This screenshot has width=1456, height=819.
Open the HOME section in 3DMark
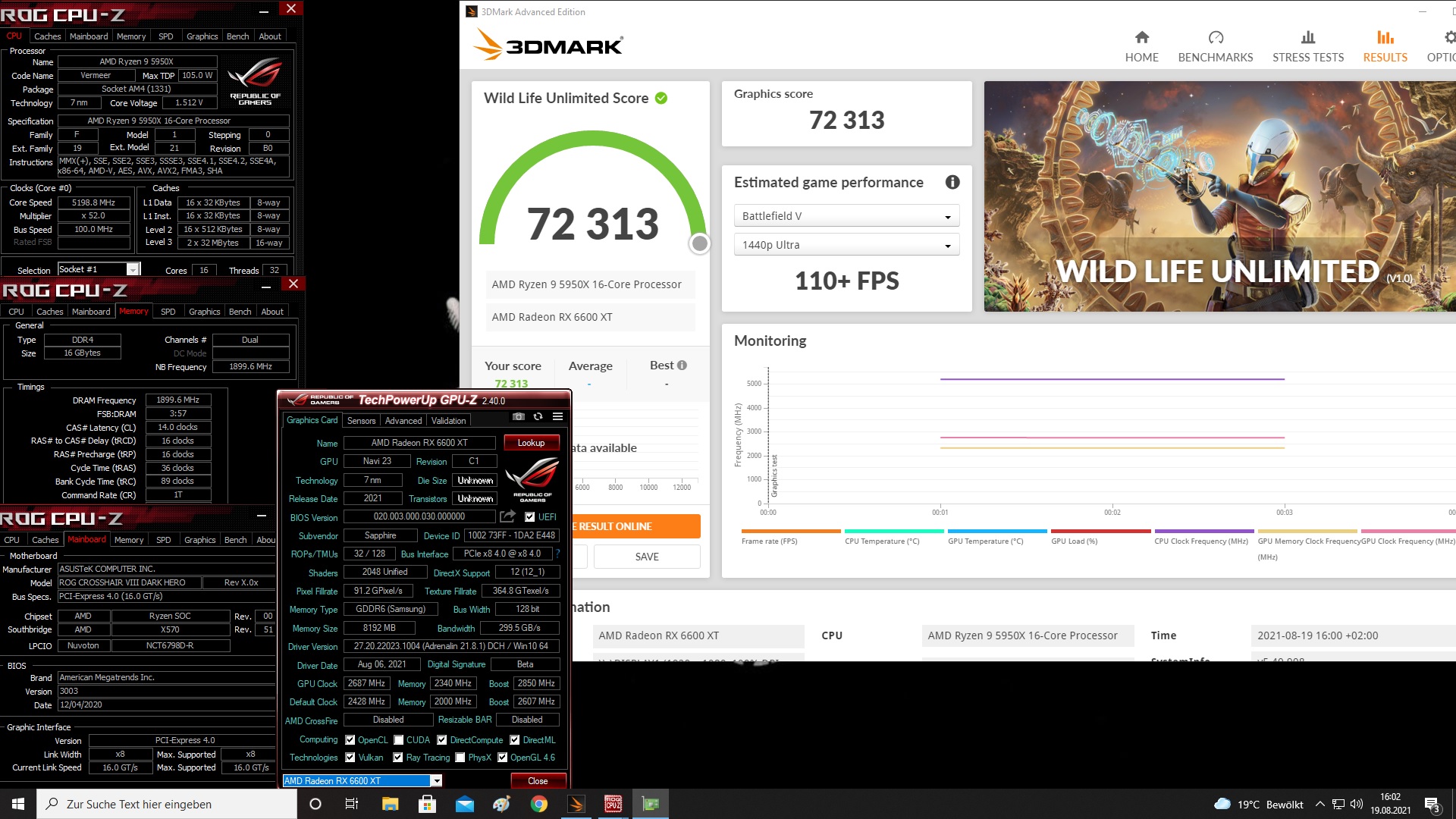pyautogui.click(x=1141, y=46)
